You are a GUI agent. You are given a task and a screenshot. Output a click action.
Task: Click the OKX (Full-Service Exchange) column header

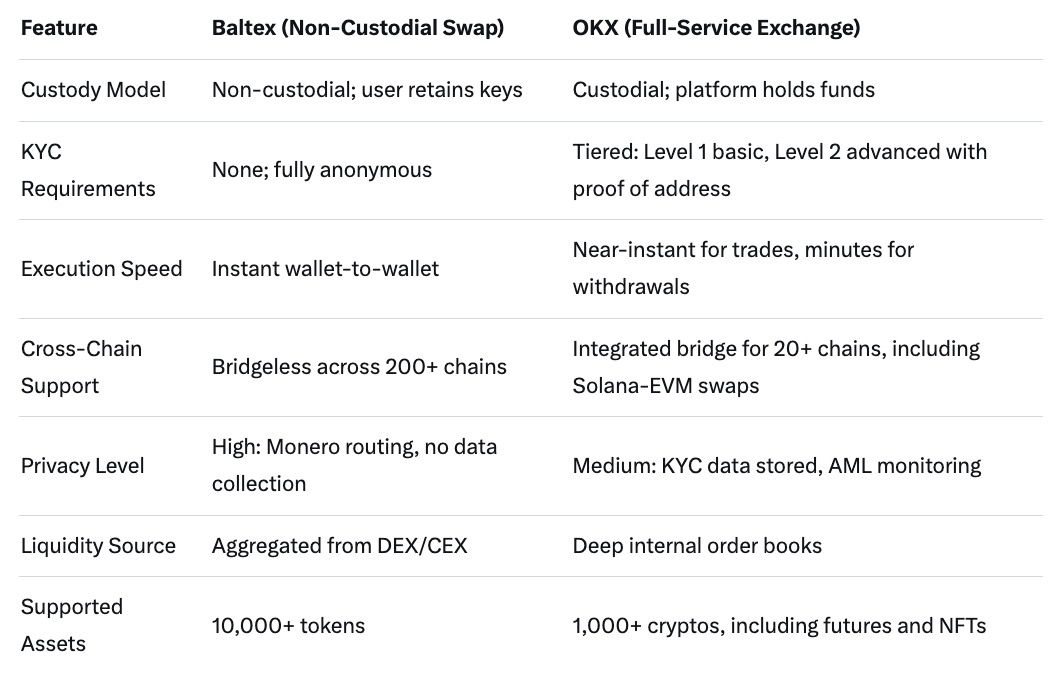(716, 28)
